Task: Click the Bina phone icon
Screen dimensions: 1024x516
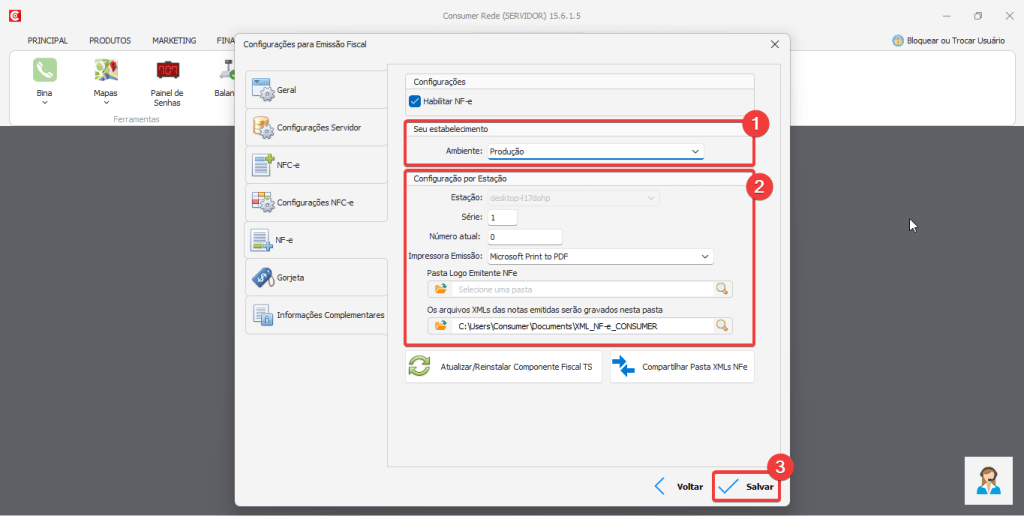Action: point(44,70)
